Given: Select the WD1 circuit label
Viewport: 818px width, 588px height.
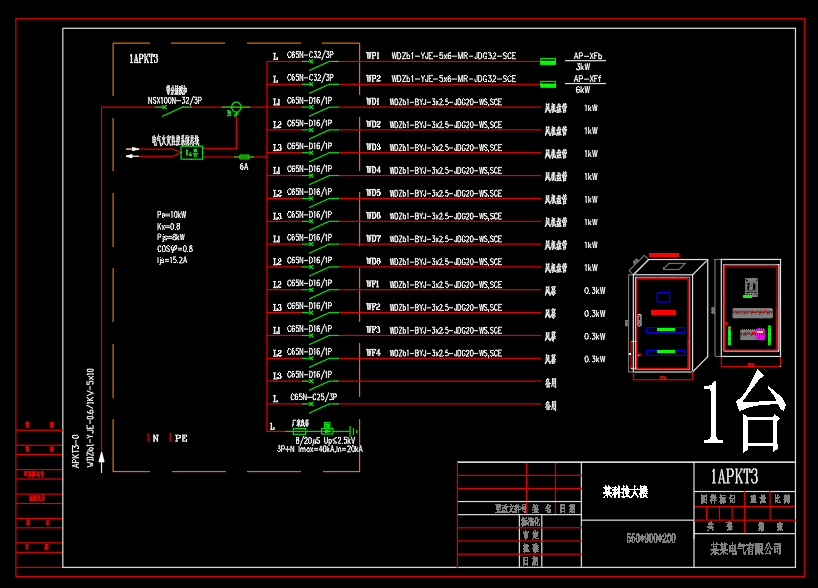Looking at the screenshot, I should tap(373, 102).
